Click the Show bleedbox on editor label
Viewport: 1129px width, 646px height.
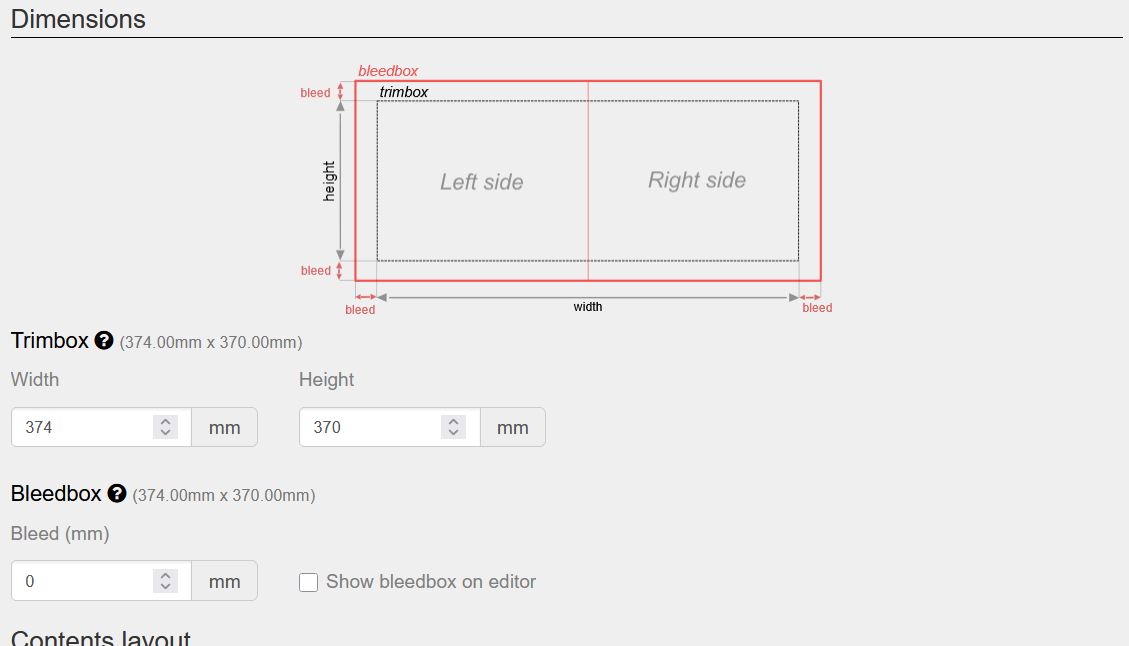431,582
